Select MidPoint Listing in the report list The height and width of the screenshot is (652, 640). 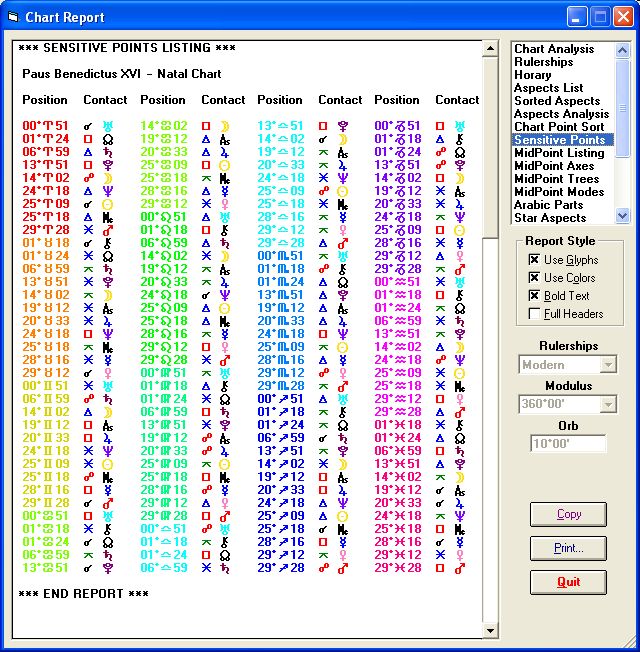pos(559,153)
